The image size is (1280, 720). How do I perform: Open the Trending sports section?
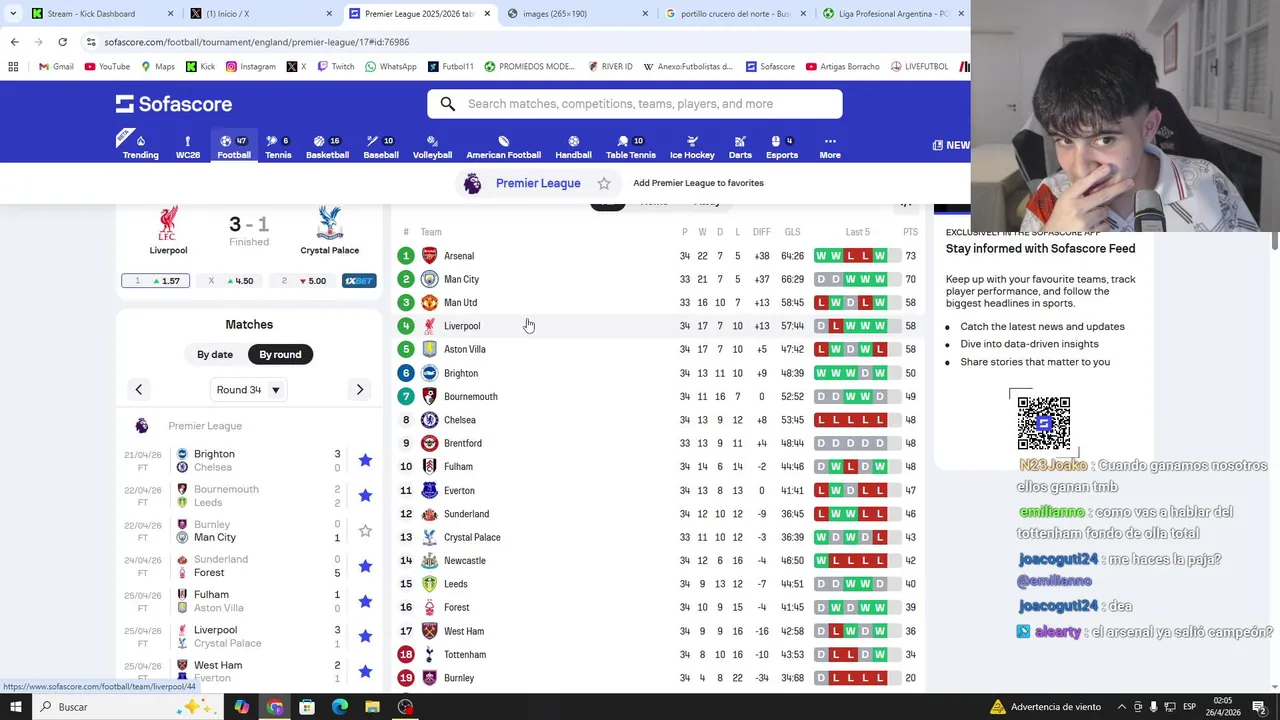coord(140,147)
